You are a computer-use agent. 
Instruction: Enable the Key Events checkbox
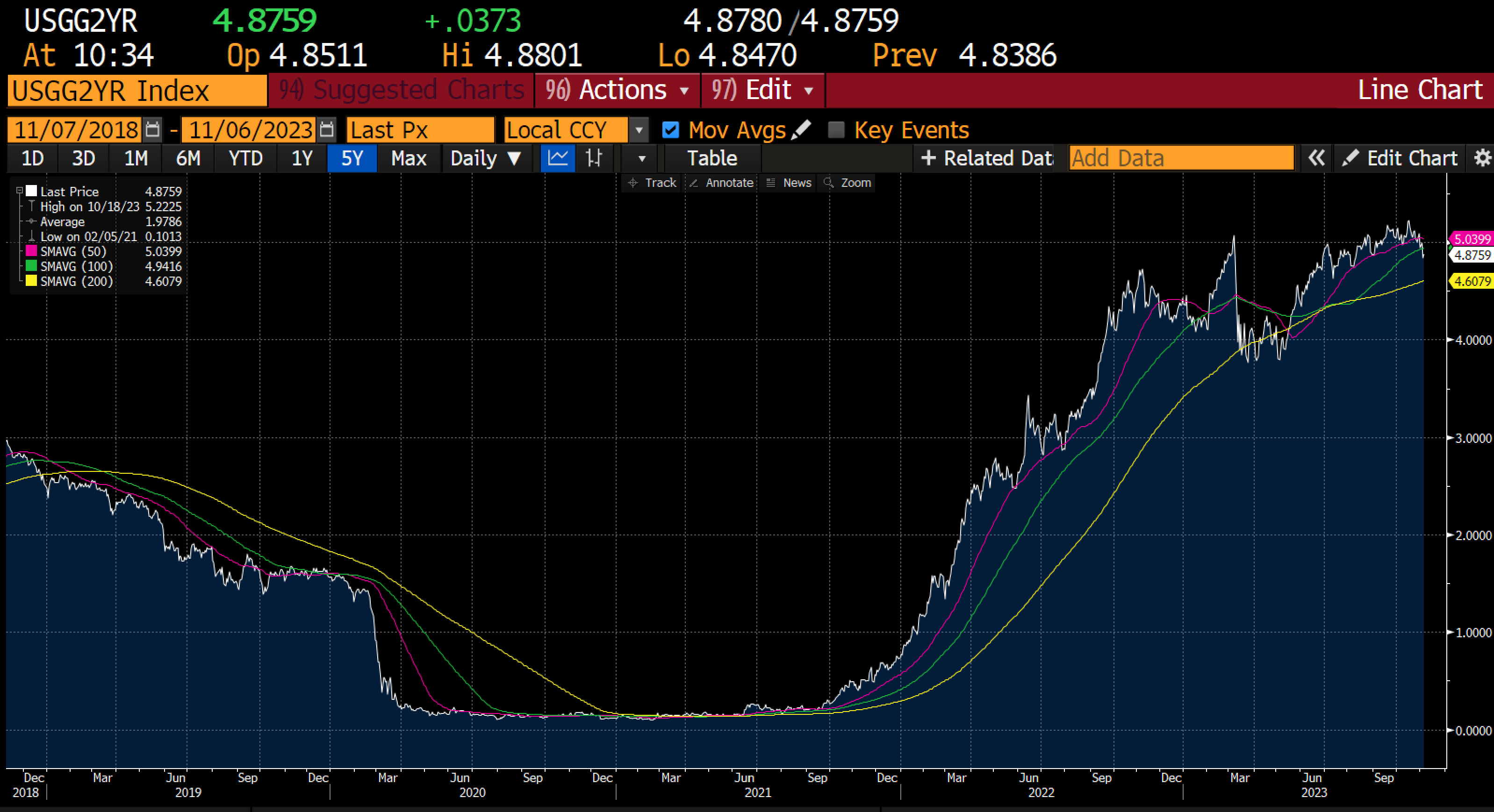tap(836, 130)
